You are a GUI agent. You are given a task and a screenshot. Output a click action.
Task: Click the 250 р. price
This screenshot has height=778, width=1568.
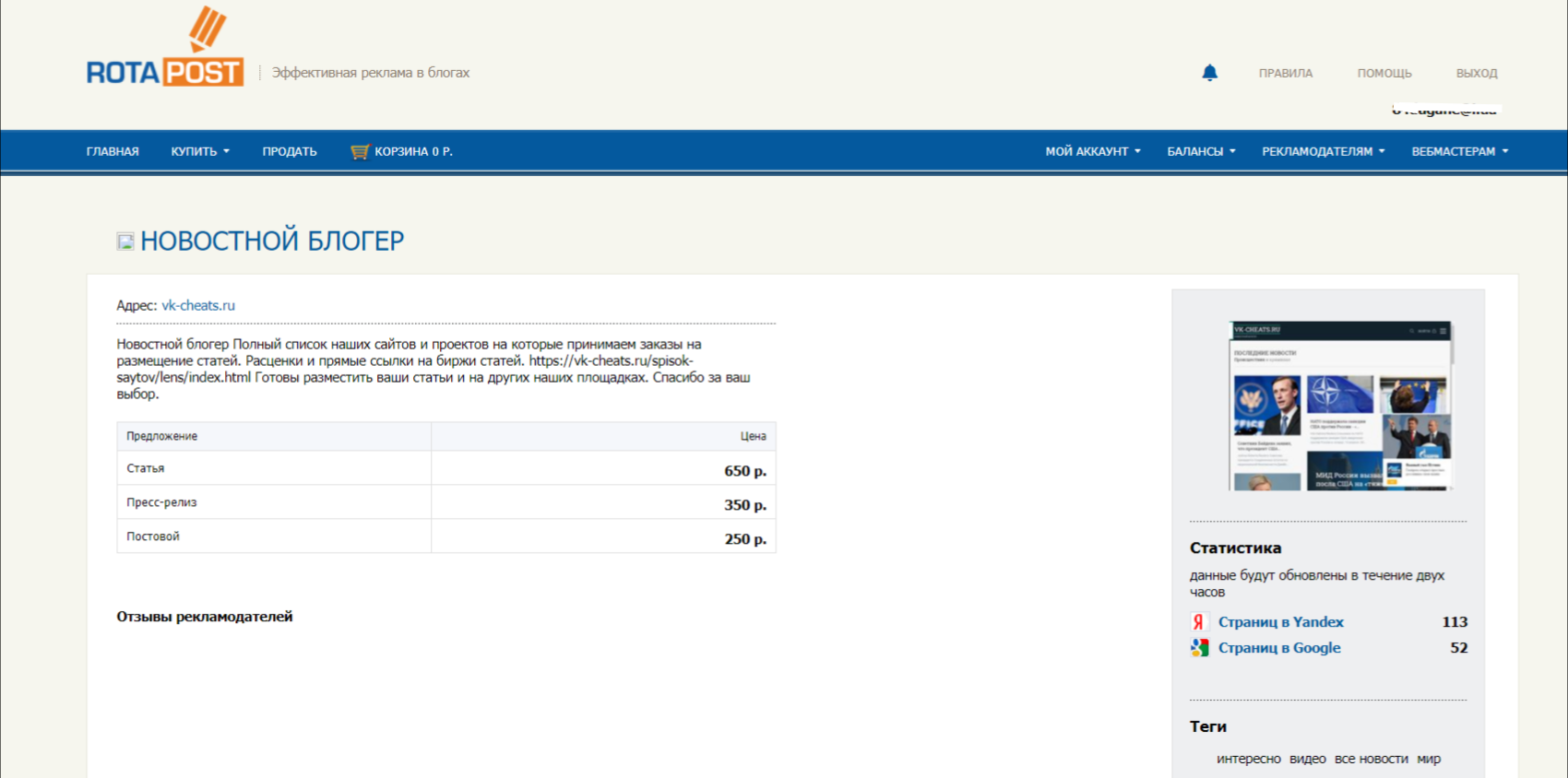point(745,539)
